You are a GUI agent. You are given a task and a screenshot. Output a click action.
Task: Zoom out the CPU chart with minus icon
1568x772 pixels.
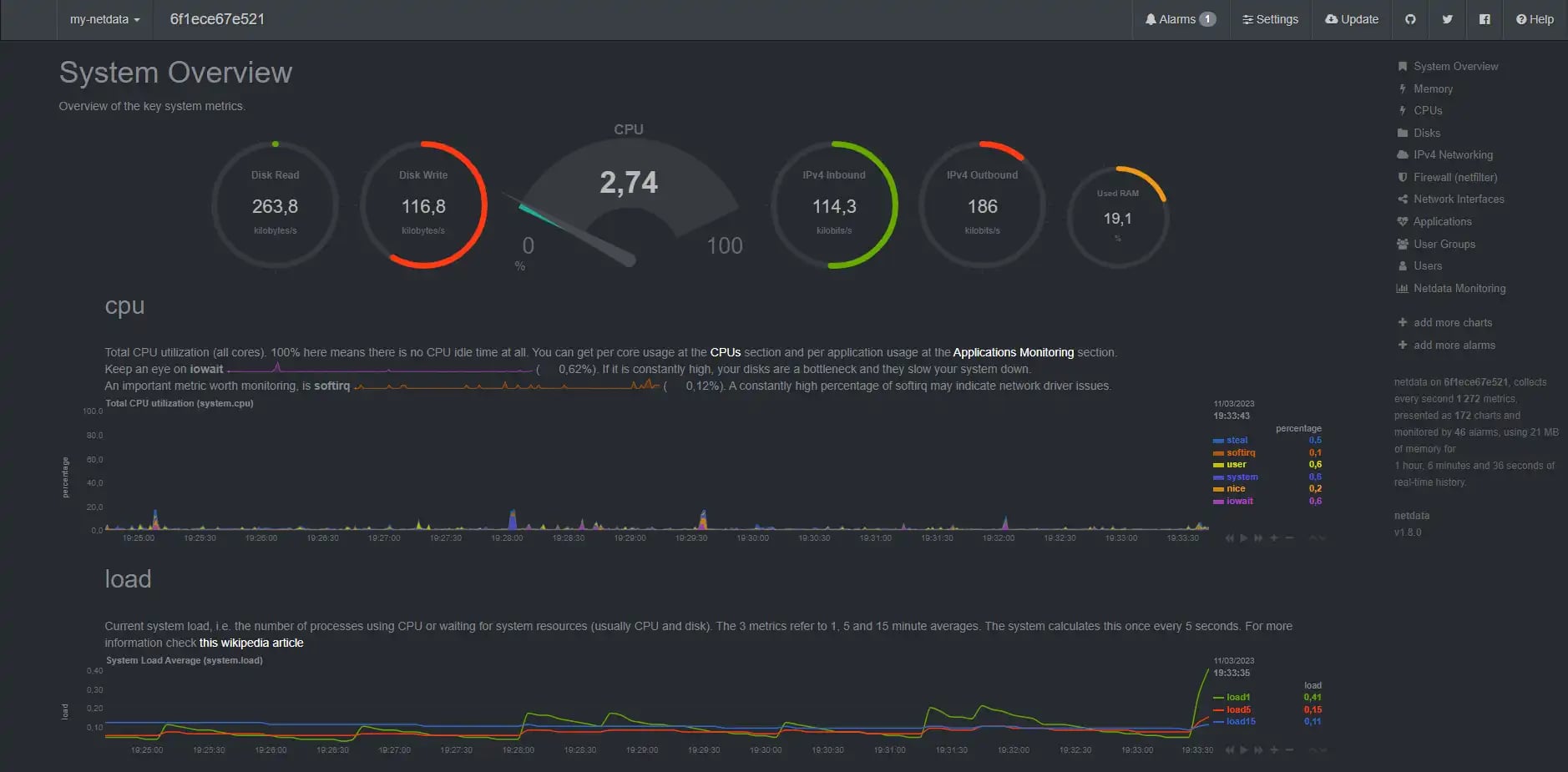click(1289, 538)
